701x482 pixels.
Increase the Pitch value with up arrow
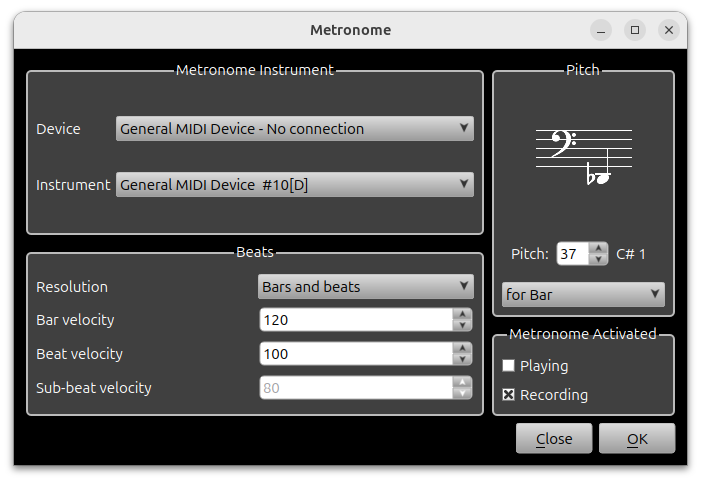pyautogui.click(x=598, y=248)
